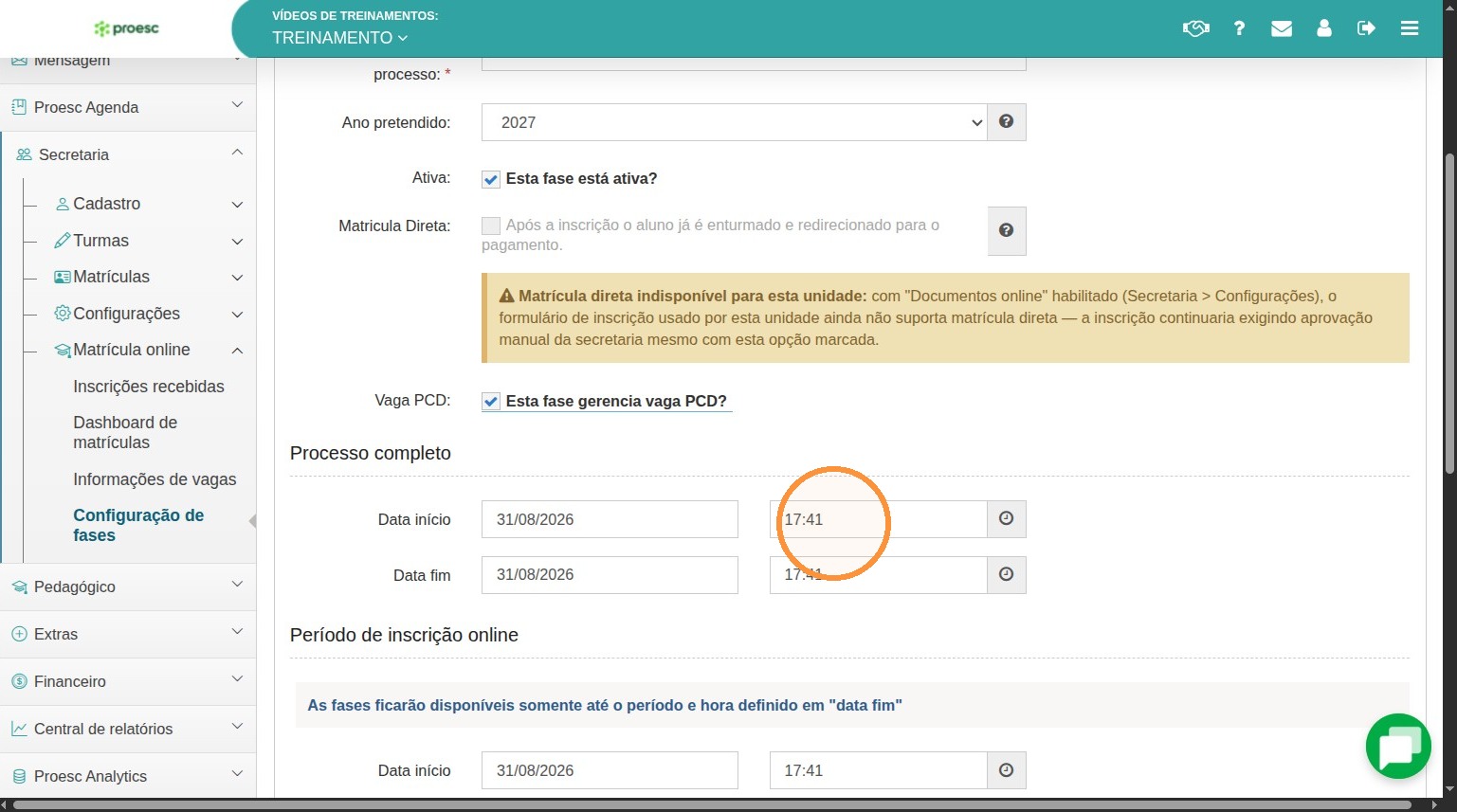Check the Matricula Direta checkbox
This screenshot has width=1457, height=812.
click(491, 226)
